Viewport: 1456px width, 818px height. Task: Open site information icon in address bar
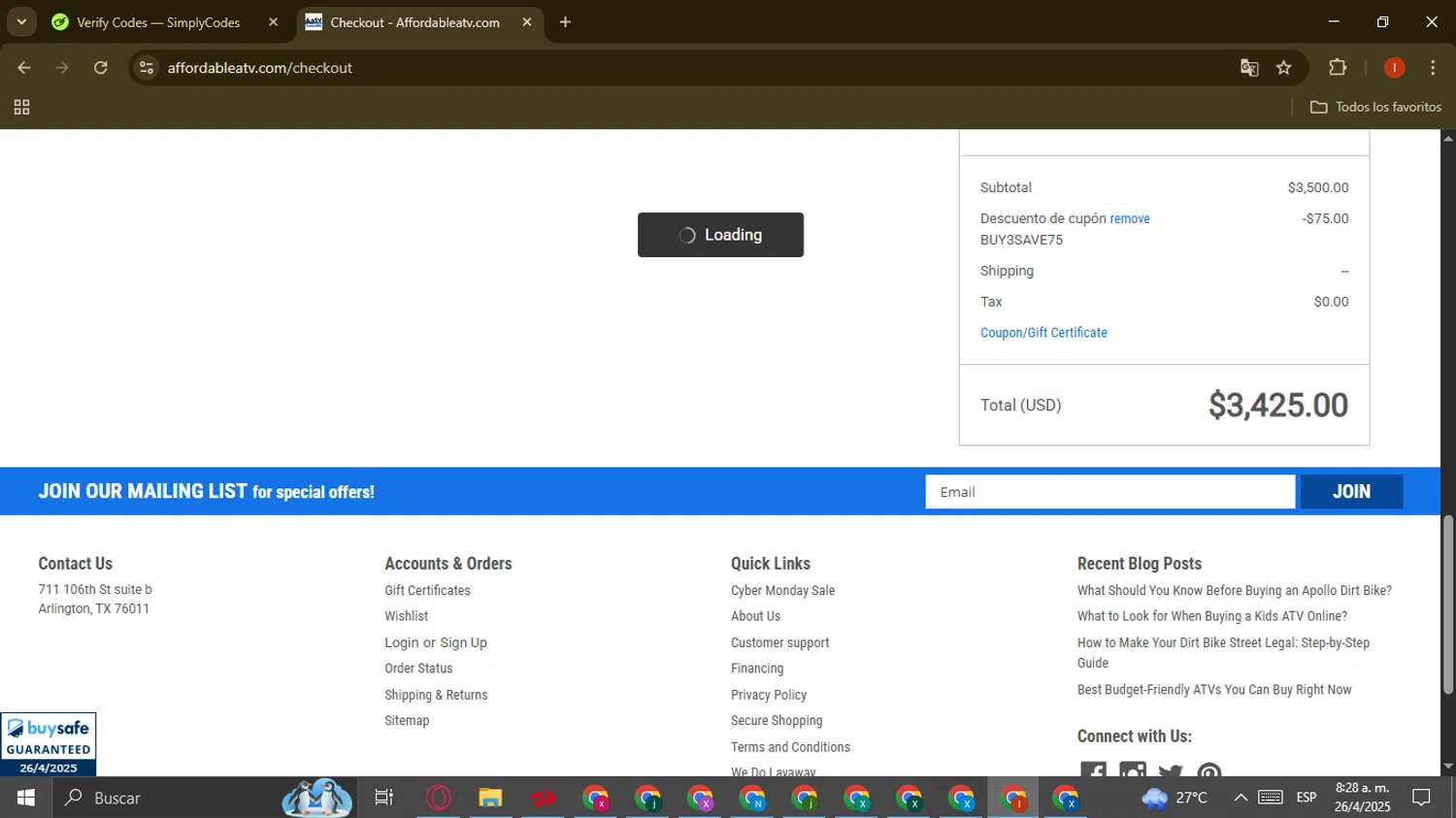(x=147, y=68)
